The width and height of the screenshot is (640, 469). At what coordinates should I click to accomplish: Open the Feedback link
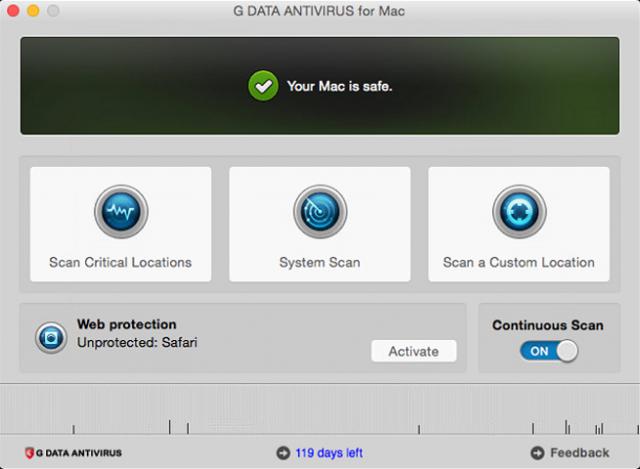pyautogui.click(x=580, y=453)
